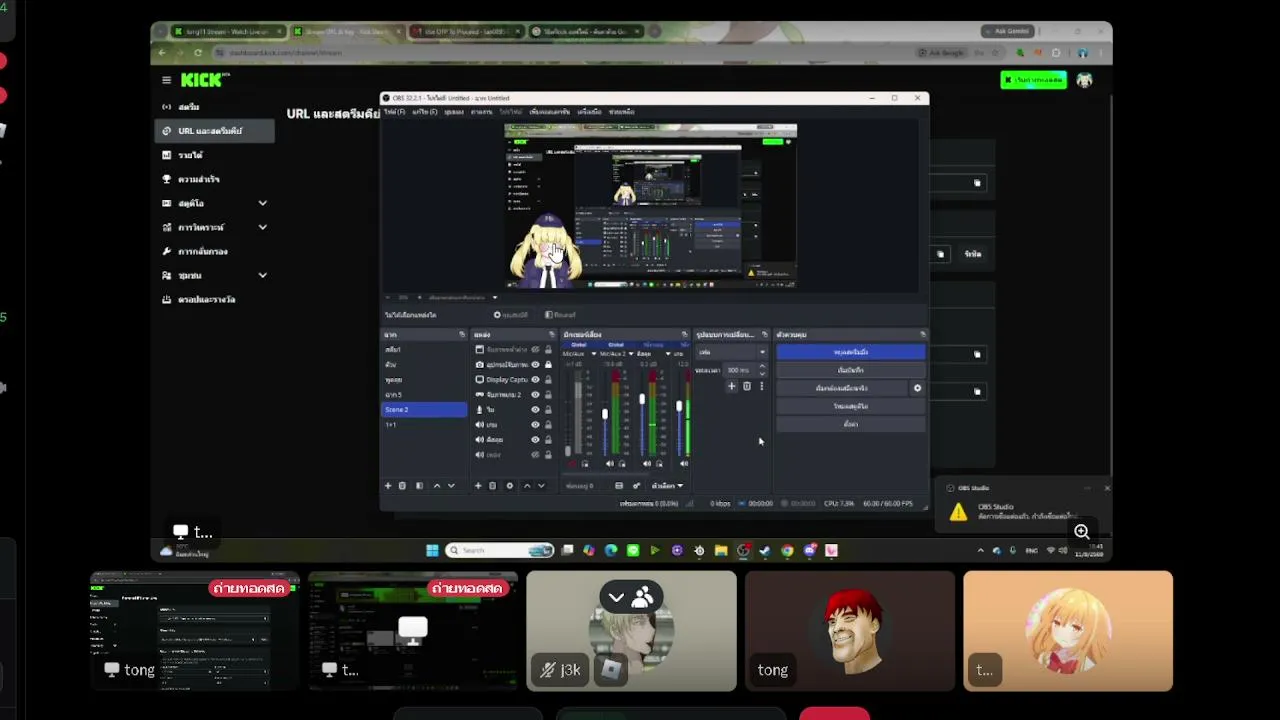Toggle visibility of the camera-icon source
The image size is (1280, 720).
(x=535, y=365)
